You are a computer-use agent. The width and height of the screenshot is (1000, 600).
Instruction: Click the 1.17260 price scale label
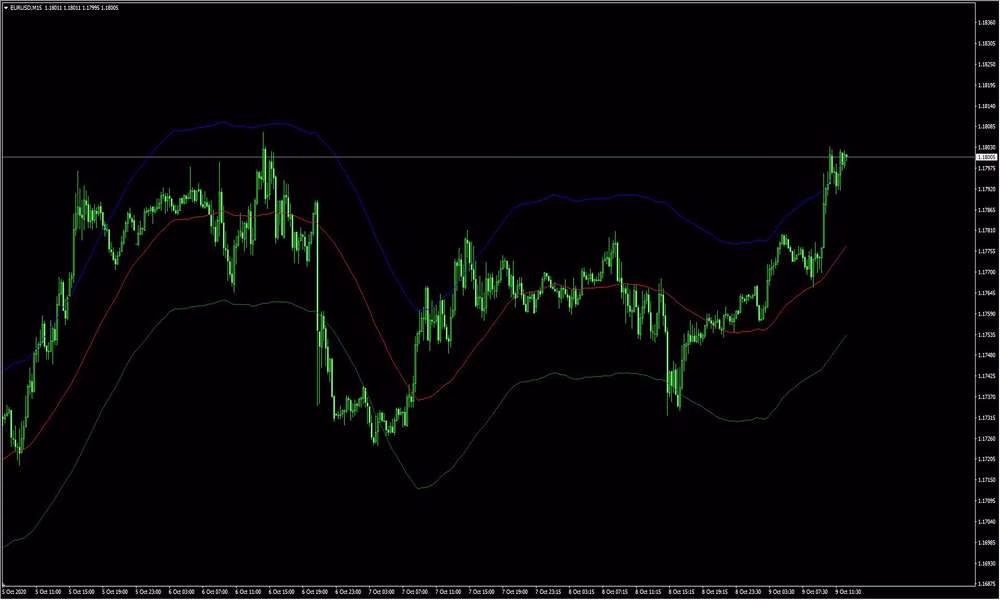tap(987, 439)
